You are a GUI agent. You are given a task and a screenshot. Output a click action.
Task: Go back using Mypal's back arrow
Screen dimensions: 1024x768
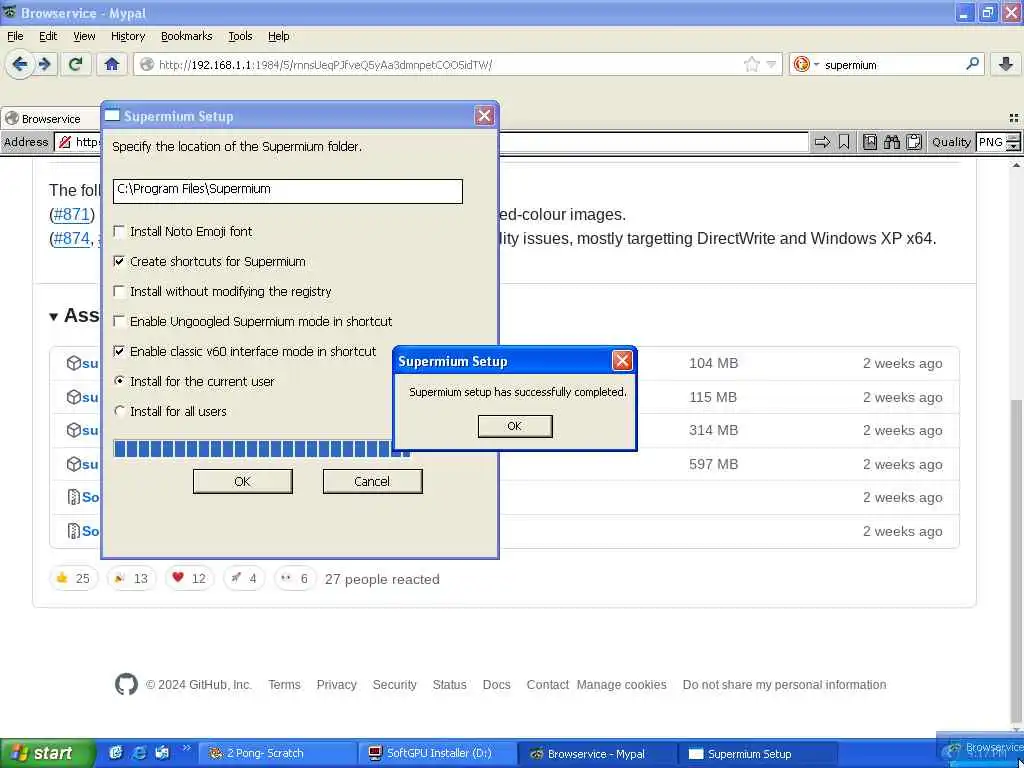pos(20,64)
